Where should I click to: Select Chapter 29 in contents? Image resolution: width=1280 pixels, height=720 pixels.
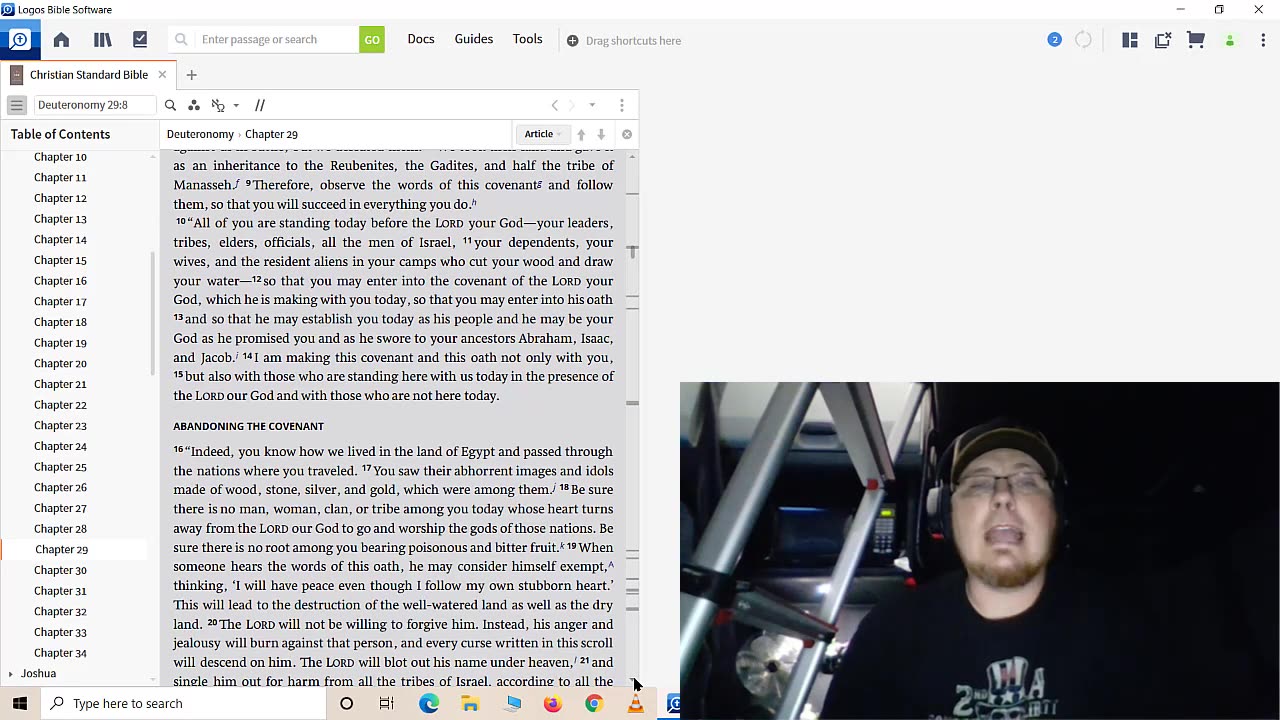(x=61, y=550)
